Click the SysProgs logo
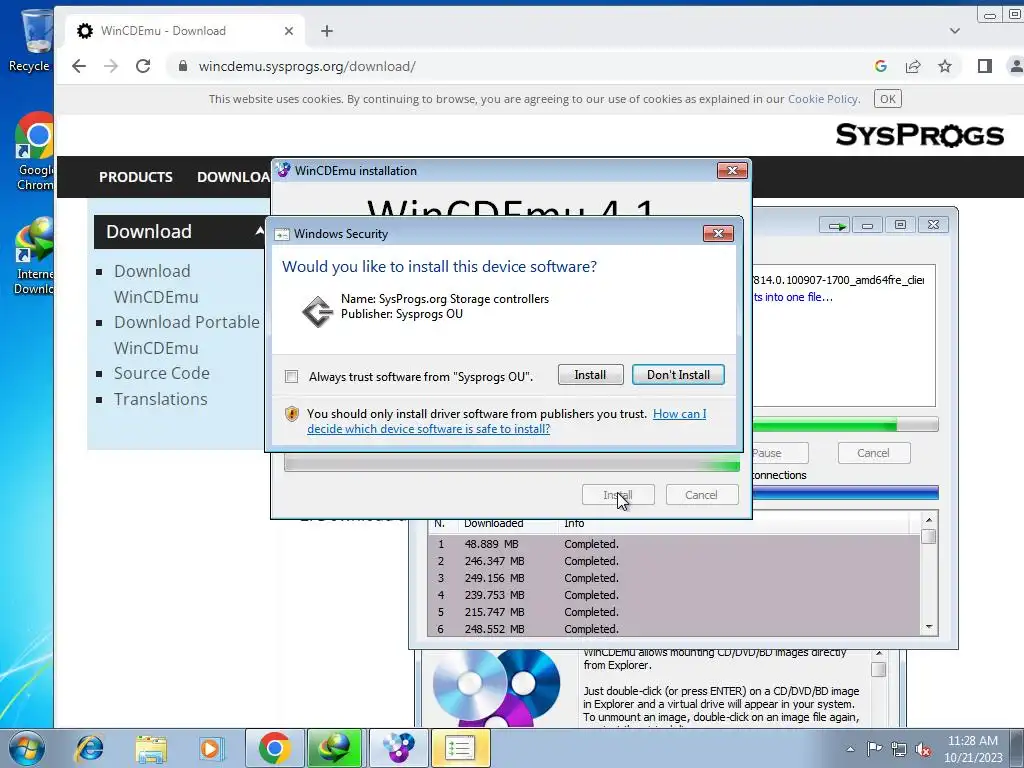This screenshot has height=768, width=1024. tap(920, 135)
